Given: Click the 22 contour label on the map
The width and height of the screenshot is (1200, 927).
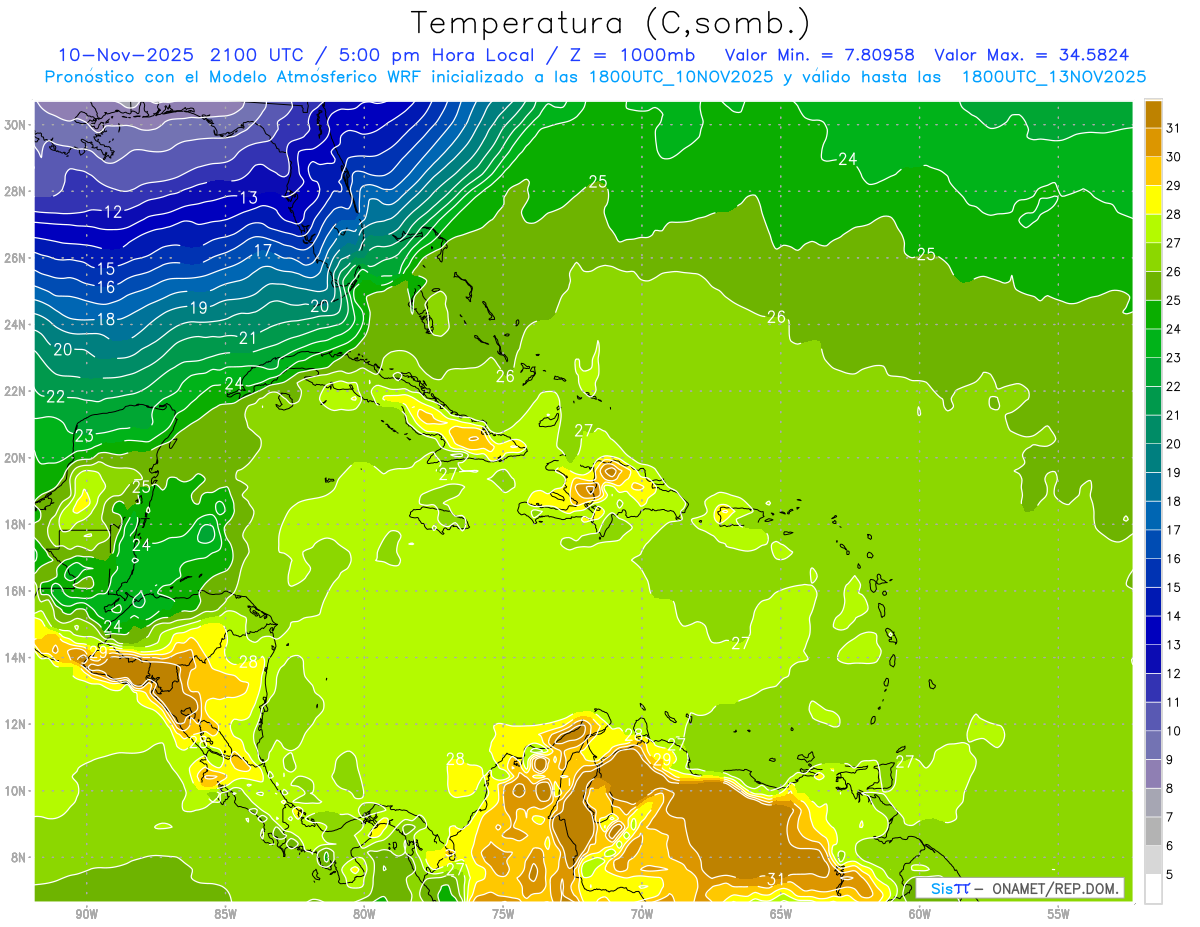Looking at the screenshot, I should 55,397.
